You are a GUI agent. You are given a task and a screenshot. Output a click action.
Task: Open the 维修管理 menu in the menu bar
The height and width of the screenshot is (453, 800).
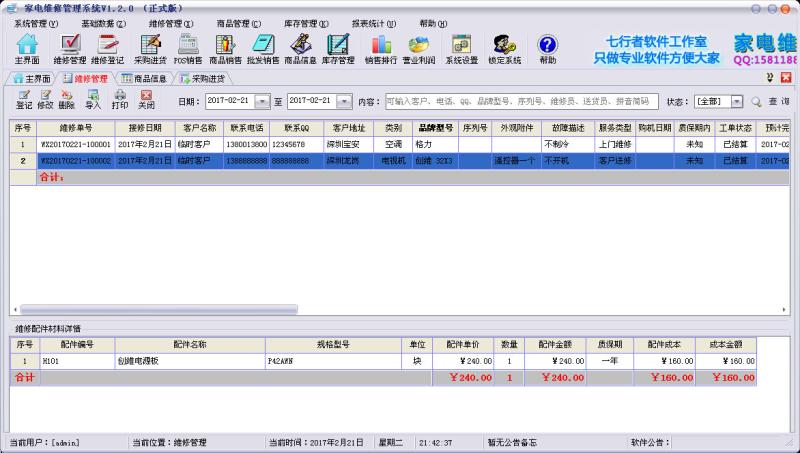tap(171, 23)
